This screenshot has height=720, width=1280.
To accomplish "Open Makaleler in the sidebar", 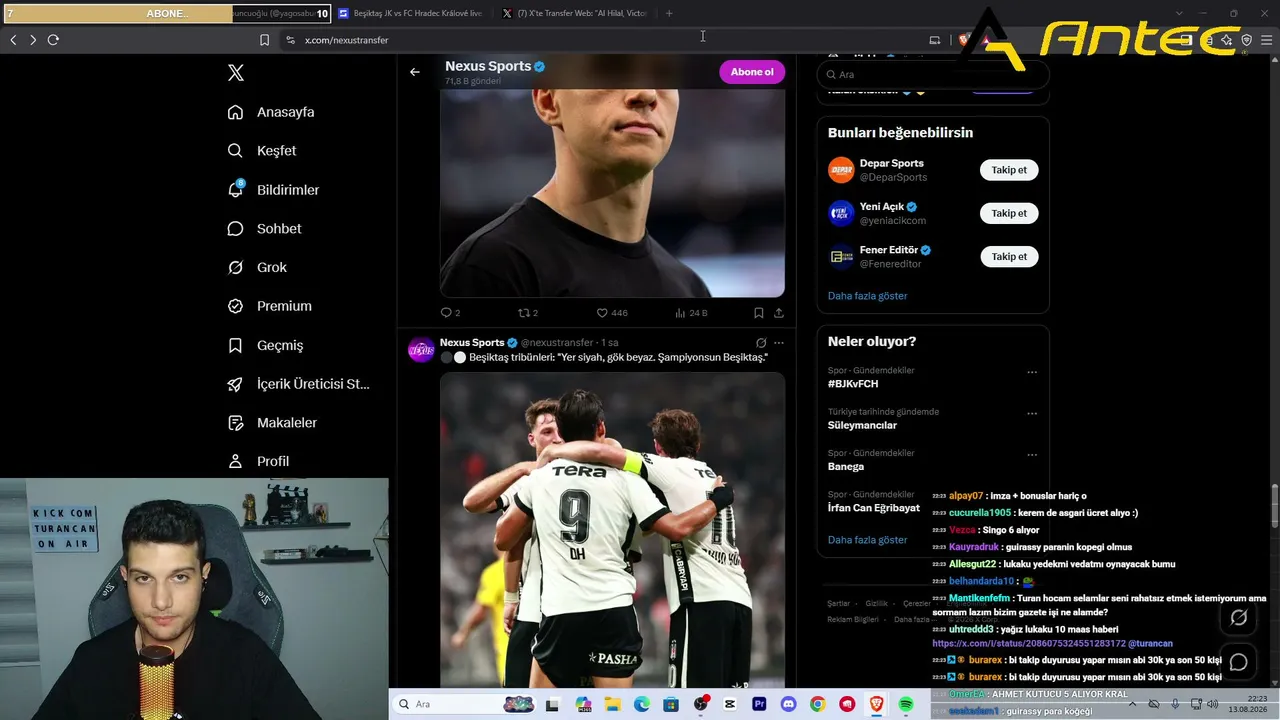I will pyautogui.click(x=272, y=423).
